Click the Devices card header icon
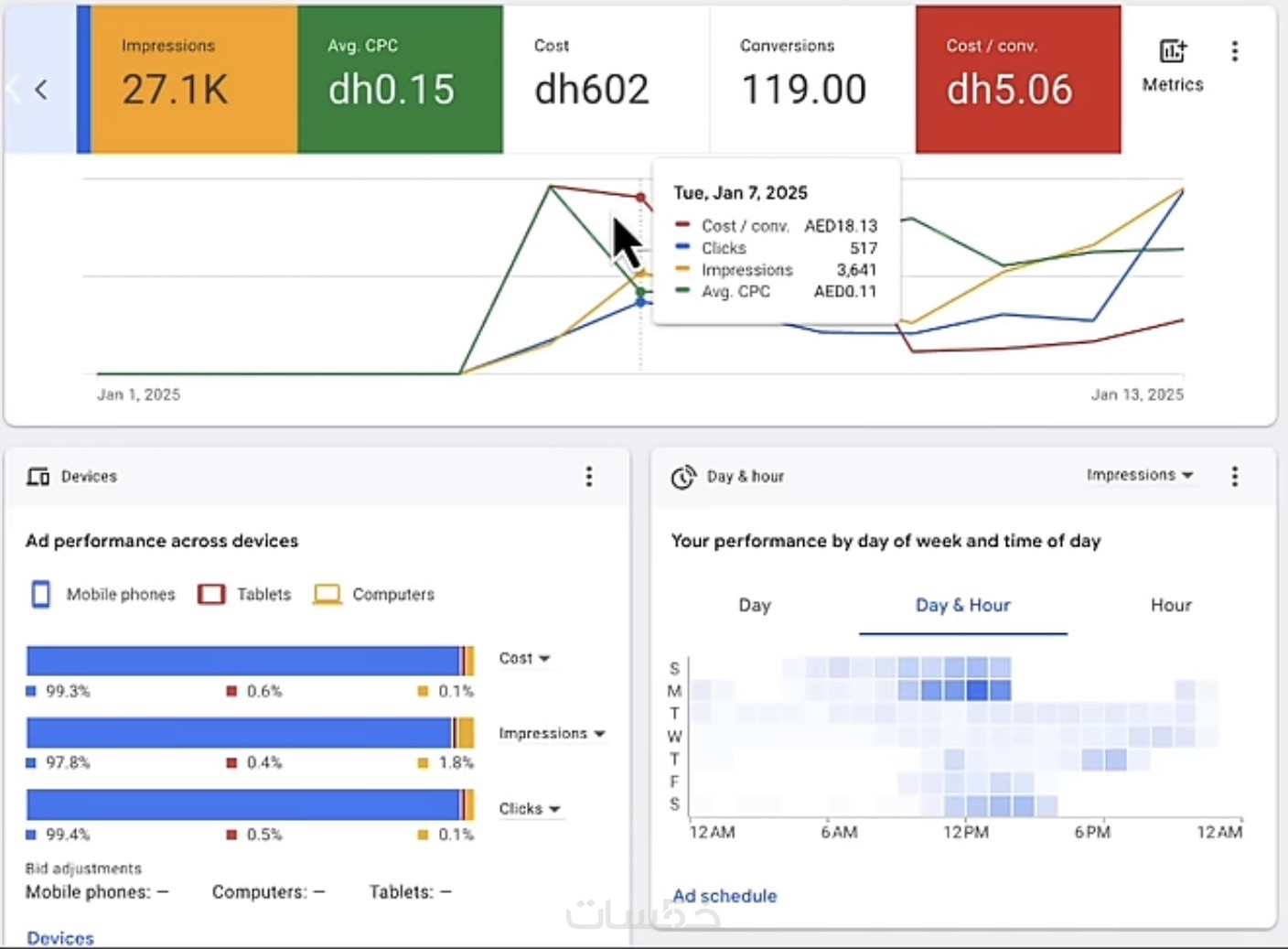 38,476
